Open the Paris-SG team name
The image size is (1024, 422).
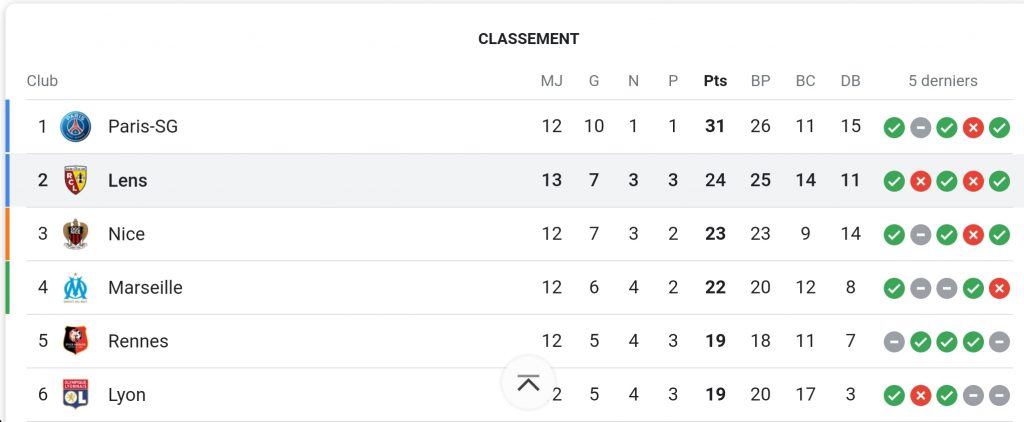[x=143, y=127]
